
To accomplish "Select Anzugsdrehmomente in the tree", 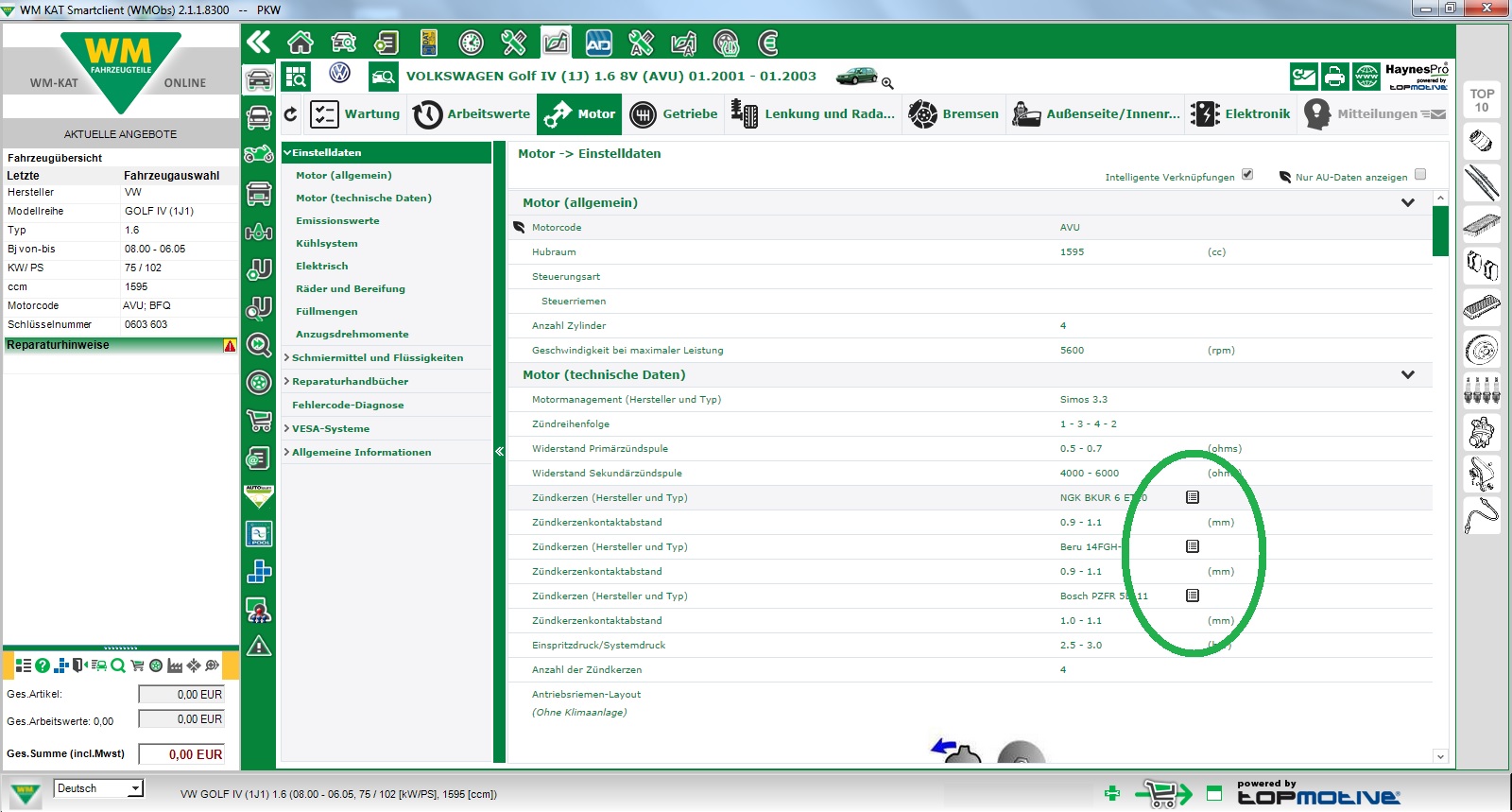I will point(352,334).
